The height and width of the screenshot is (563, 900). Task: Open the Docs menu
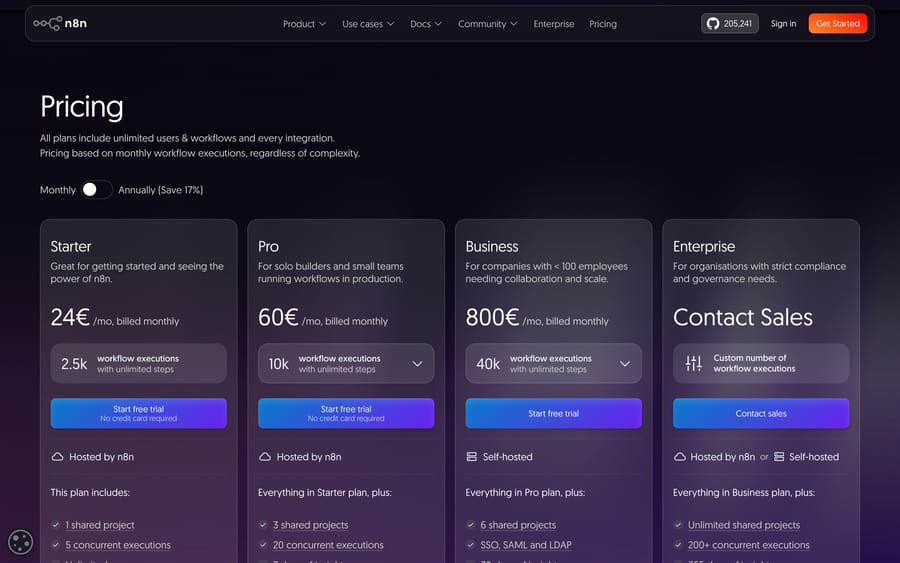(x=426, y=24)
